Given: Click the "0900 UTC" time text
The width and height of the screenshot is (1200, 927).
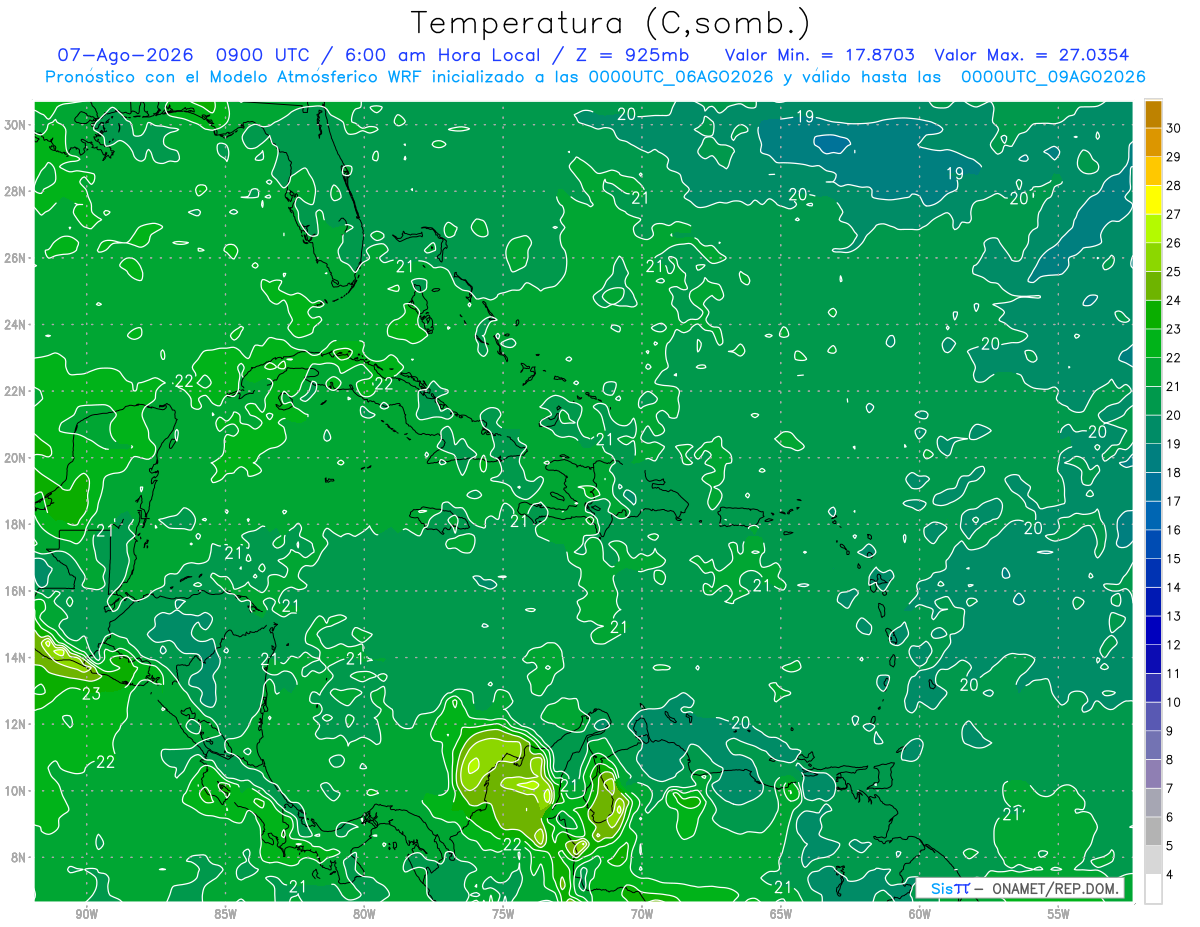Looking at the screenshot, I should coord(264,55).
